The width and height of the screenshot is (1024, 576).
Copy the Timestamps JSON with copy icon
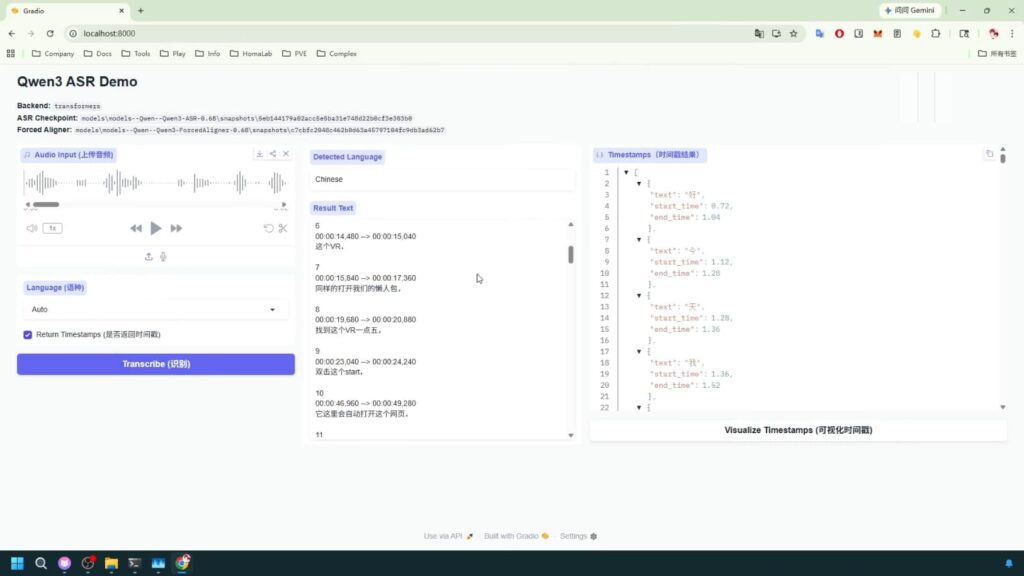coord(989,154)
